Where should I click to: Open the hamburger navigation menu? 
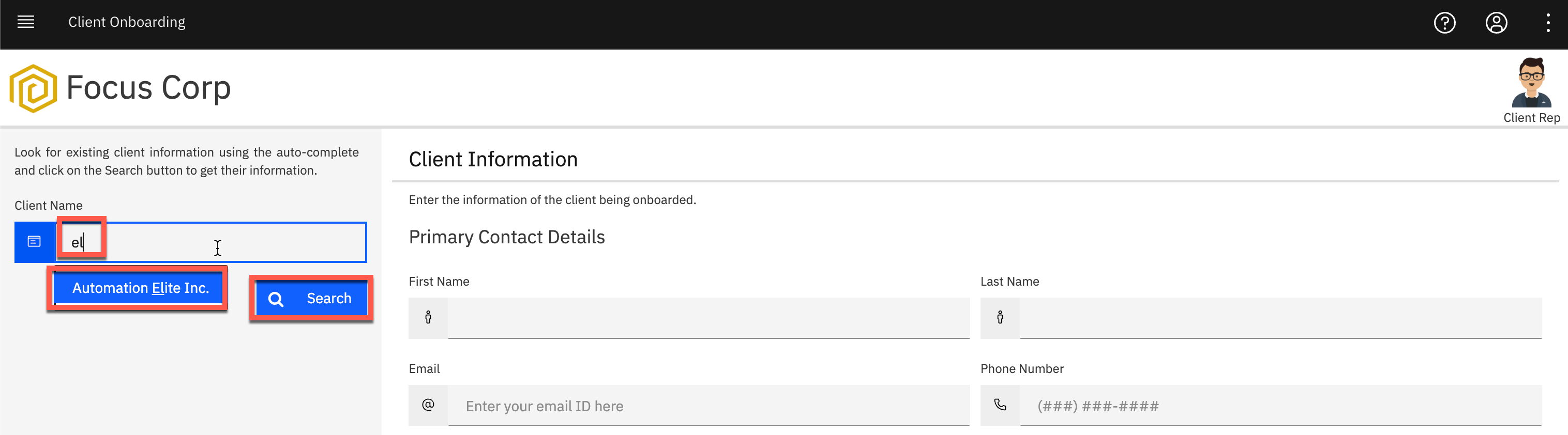tap(25, 23)
